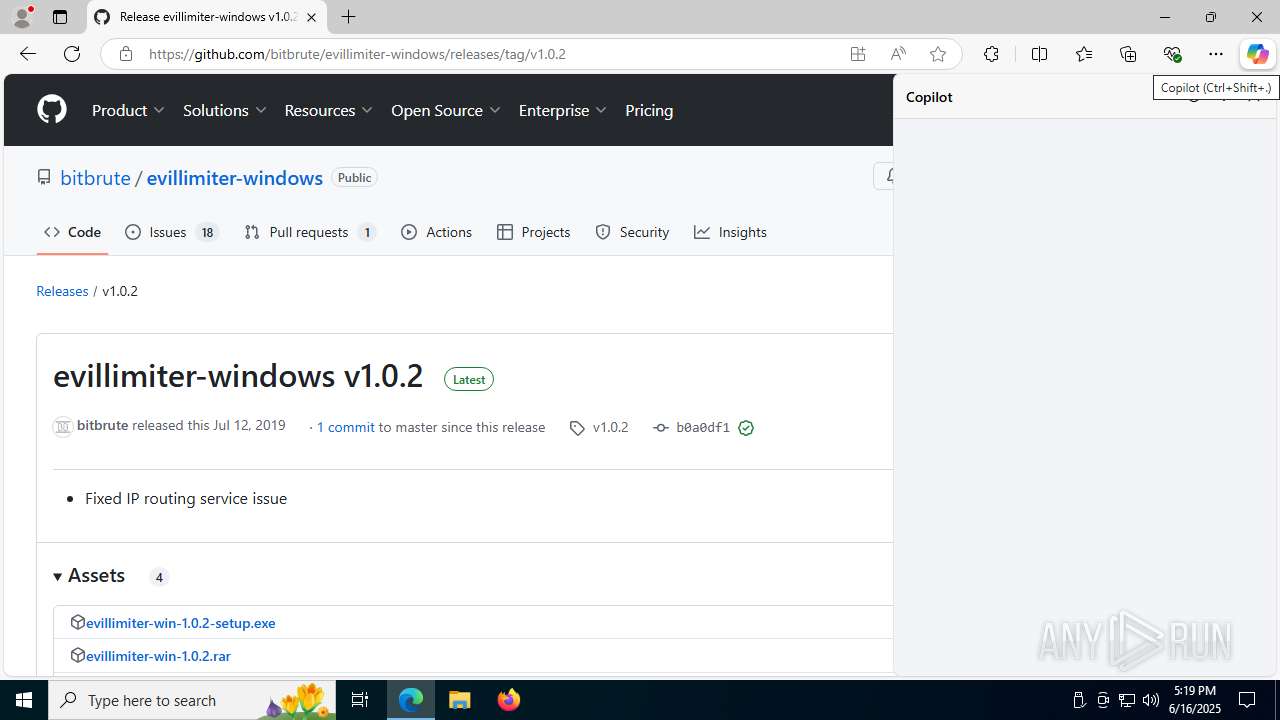1280x720 pixels.
Task: Download evillimiter-win-1.0.2.rar
Action: 158,656
